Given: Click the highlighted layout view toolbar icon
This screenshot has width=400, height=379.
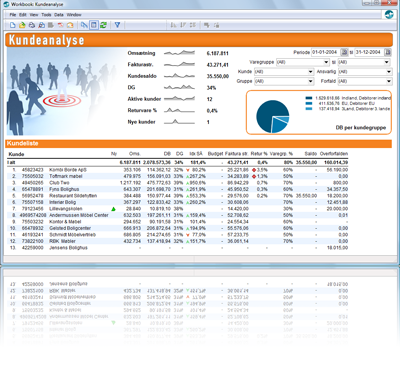Looking at the screenshot, I should 94,25.
